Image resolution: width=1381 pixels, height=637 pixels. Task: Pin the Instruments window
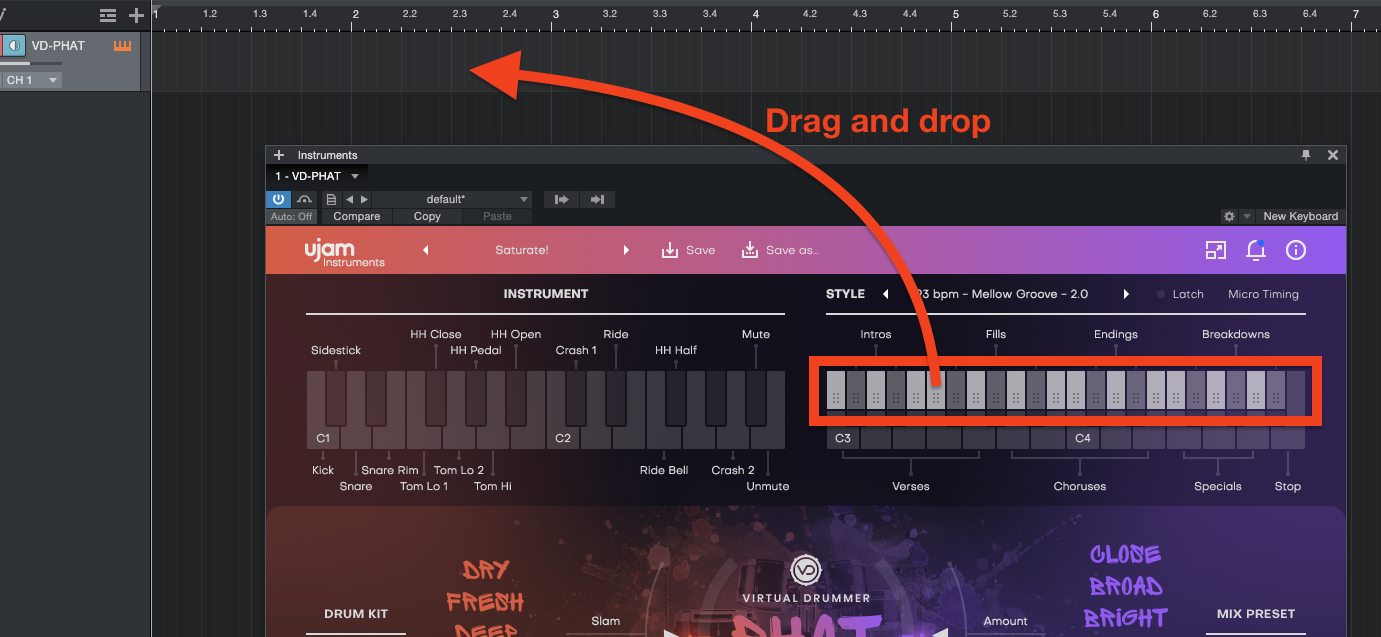tap(1306, 155)
